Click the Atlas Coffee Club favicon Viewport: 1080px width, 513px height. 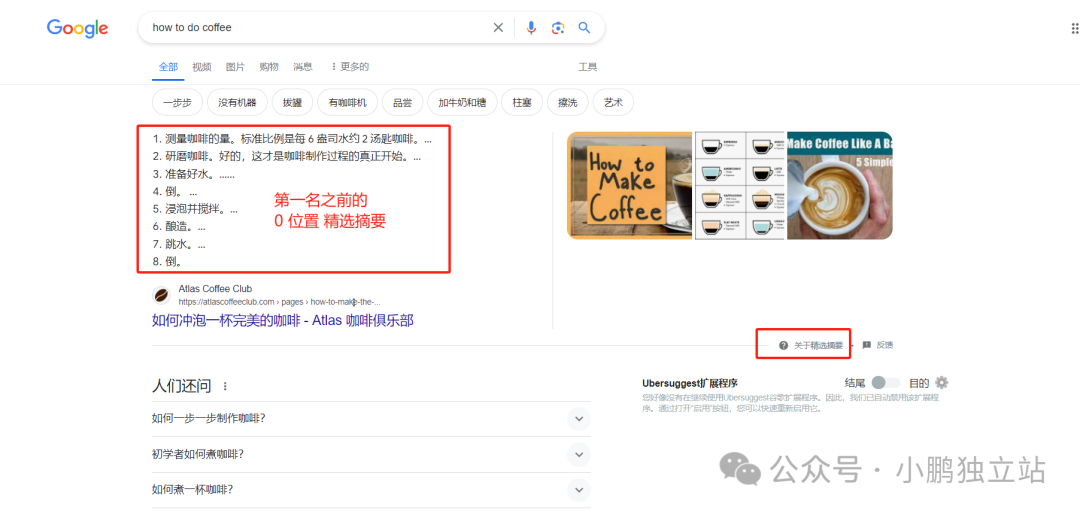[x=161, y=295]
